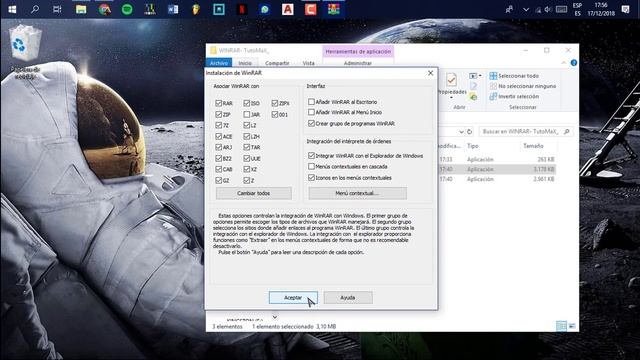Open Spotify from the taskbar

coord(127,9)
